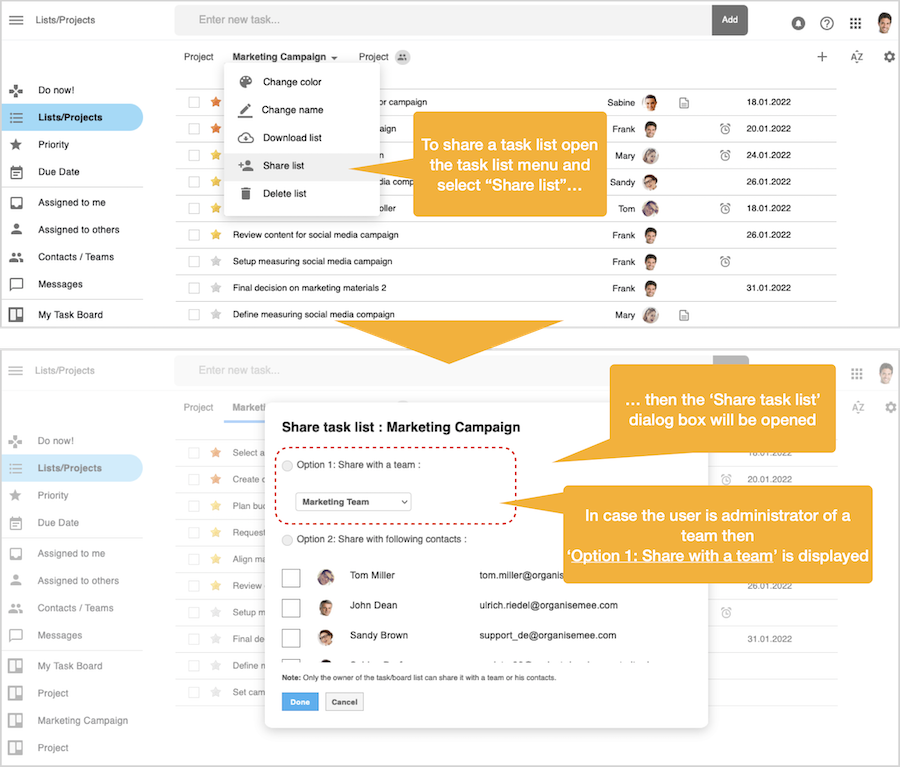900x767 pixels.
Task: Click the plus icon to add list
Action: (x=822, y=57)
